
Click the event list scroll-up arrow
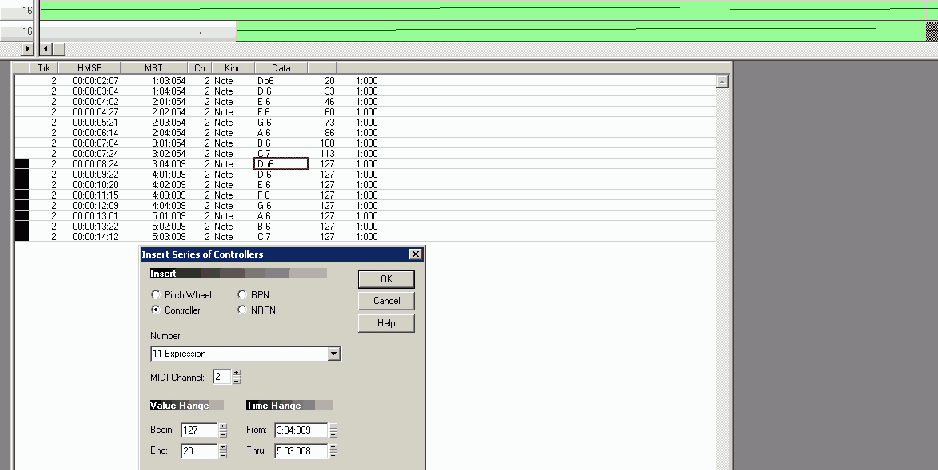coord(722,81)
